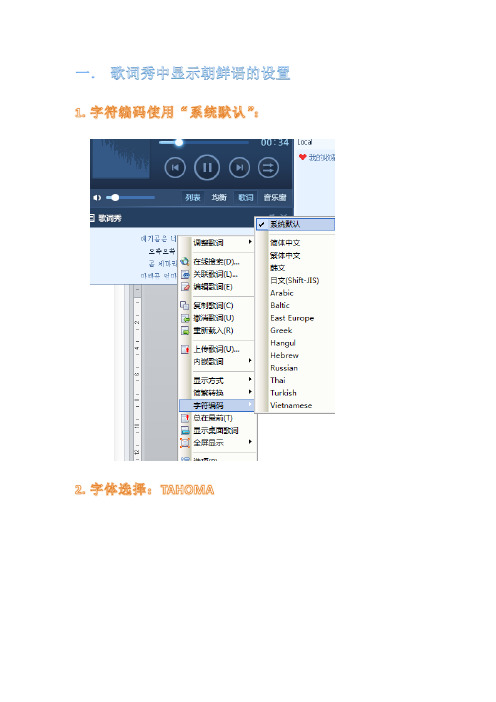Select 复制歌词(C) copy icon entry

click(217, 305)
